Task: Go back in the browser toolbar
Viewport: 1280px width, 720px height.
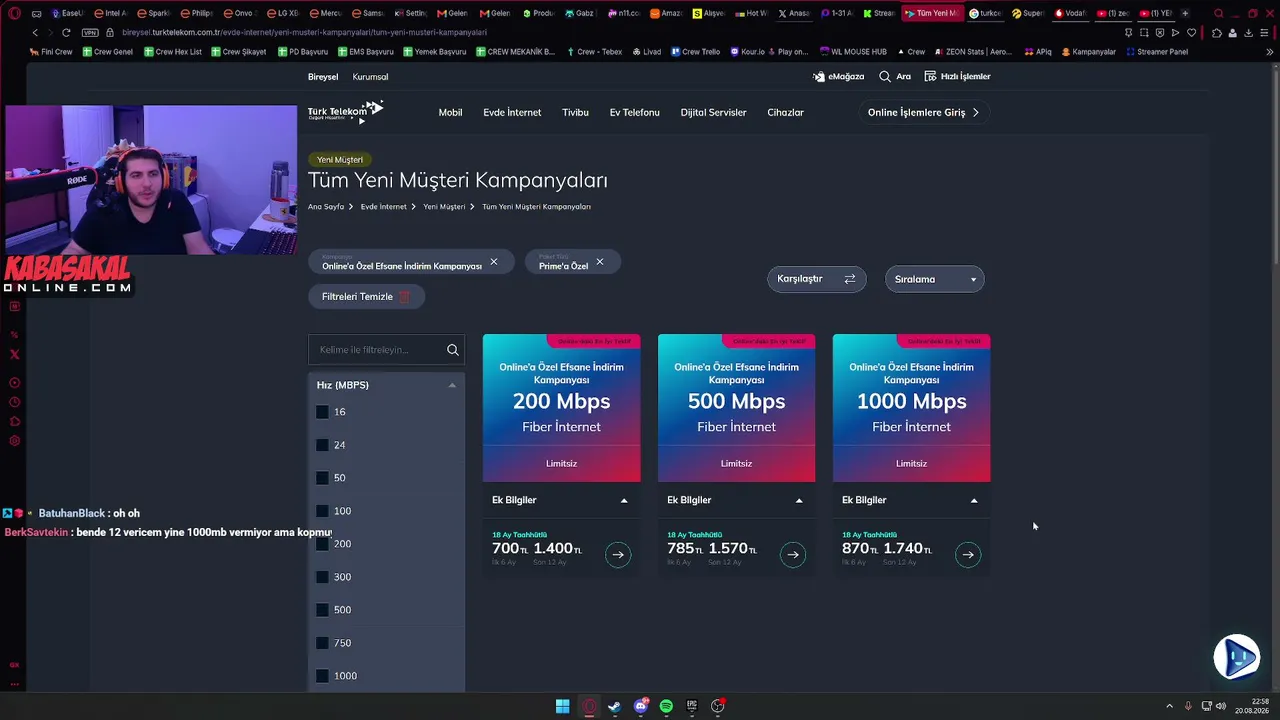Action: pos(35,32)
